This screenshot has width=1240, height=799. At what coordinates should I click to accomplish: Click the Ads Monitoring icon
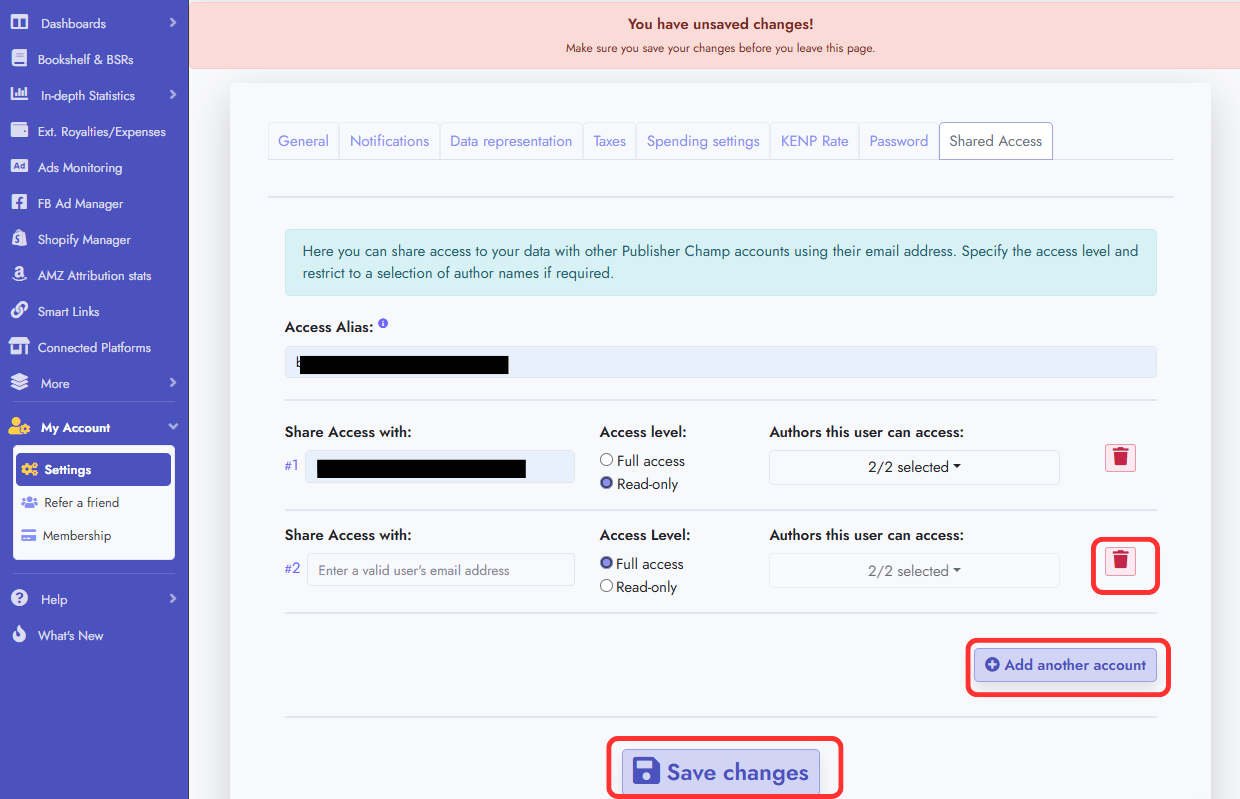(x=19, y=167)
